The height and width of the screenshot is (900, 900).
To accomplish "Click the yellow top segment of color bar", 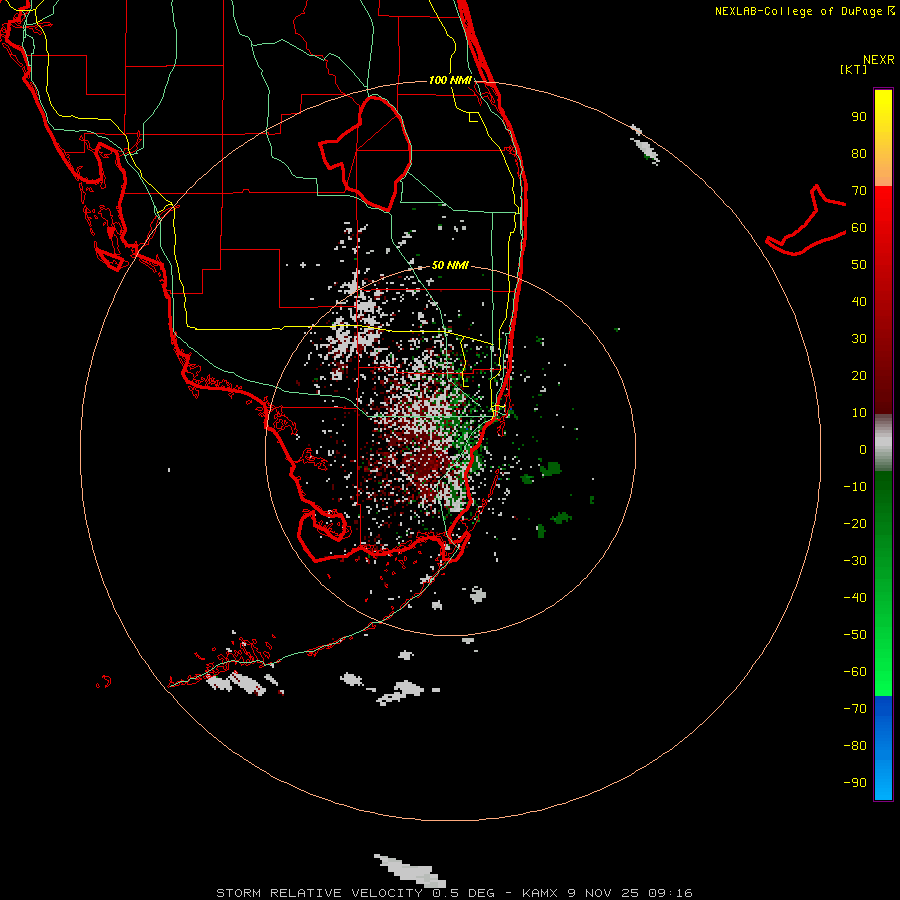I will (x=883, y=138).
